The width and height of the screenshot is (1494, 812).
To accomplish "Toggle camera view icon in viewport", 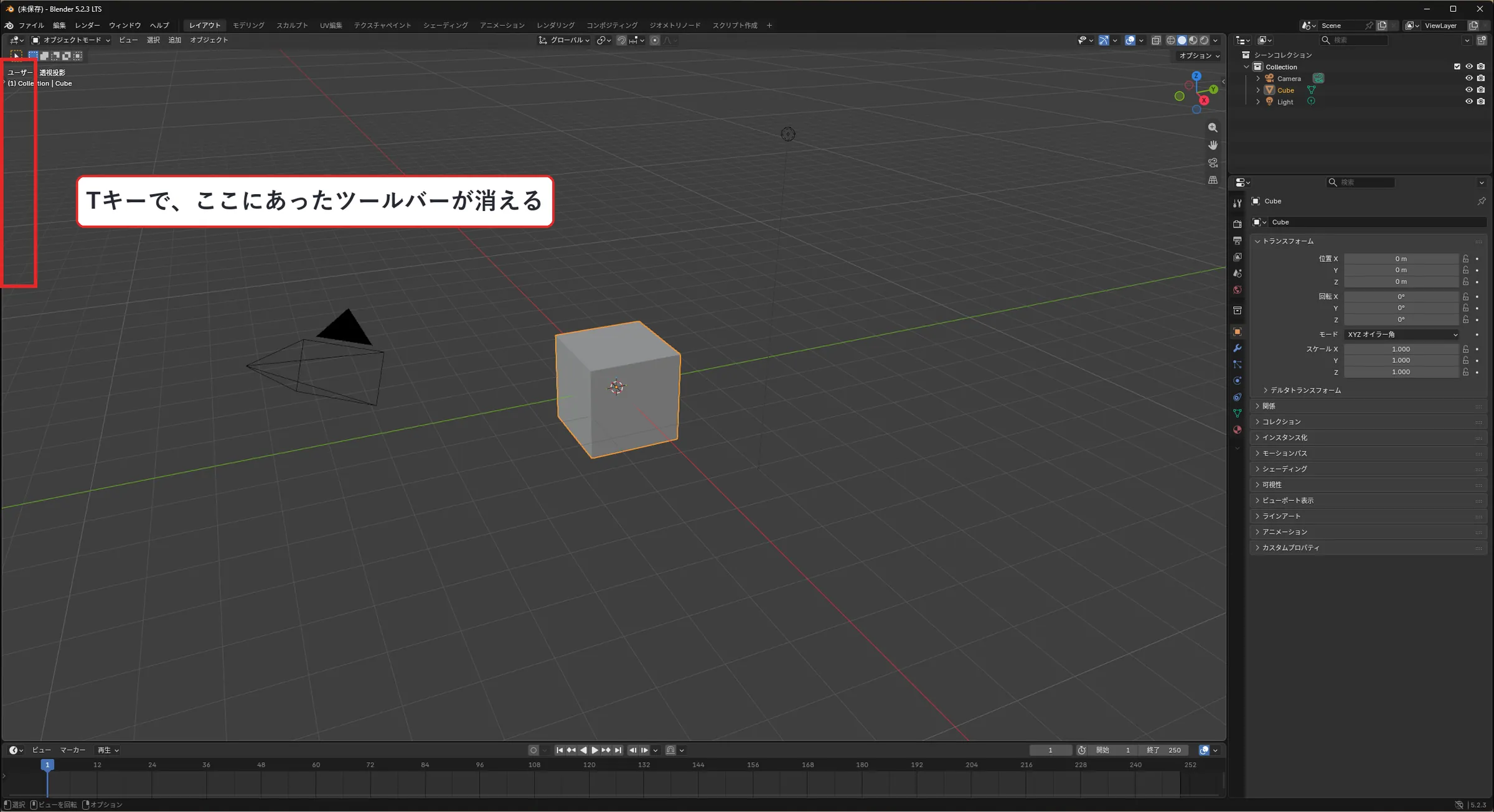I will pos(1213,162).
